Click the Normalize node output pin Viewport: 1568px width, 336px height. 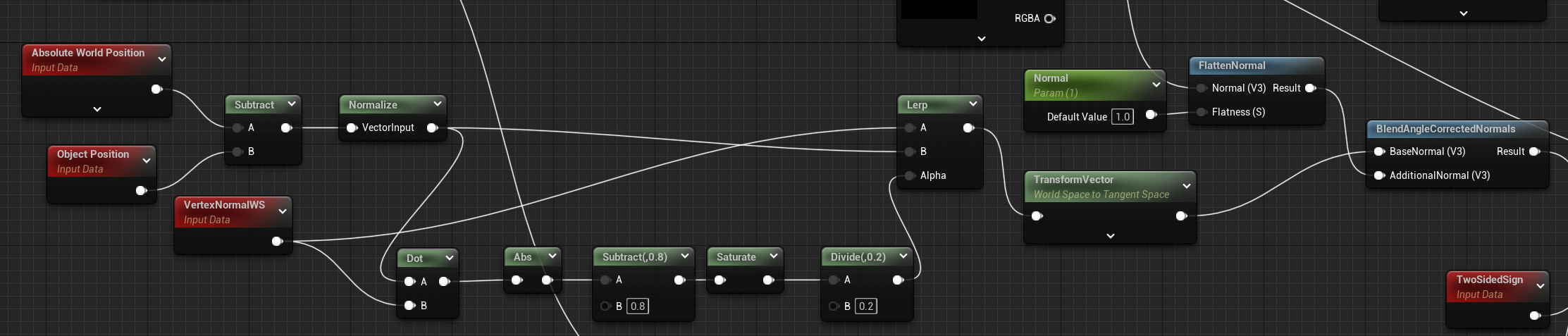click(x=433, y=127)
